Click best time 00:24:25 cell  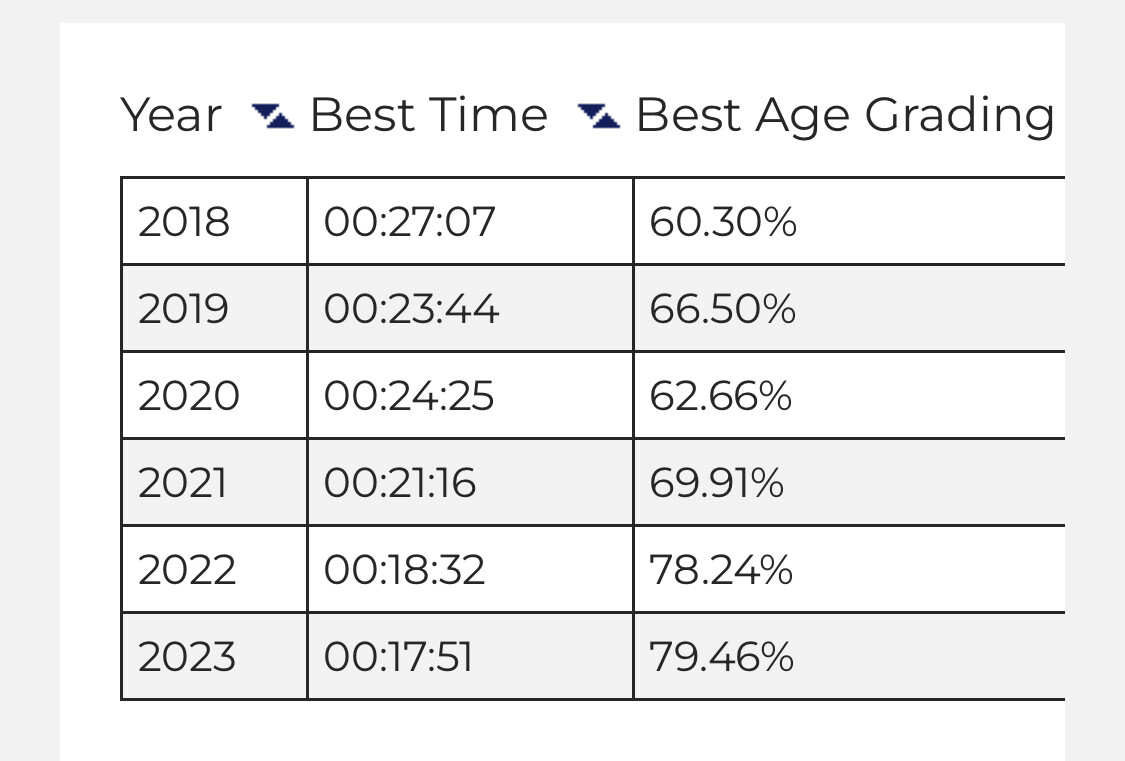[471, 395]
